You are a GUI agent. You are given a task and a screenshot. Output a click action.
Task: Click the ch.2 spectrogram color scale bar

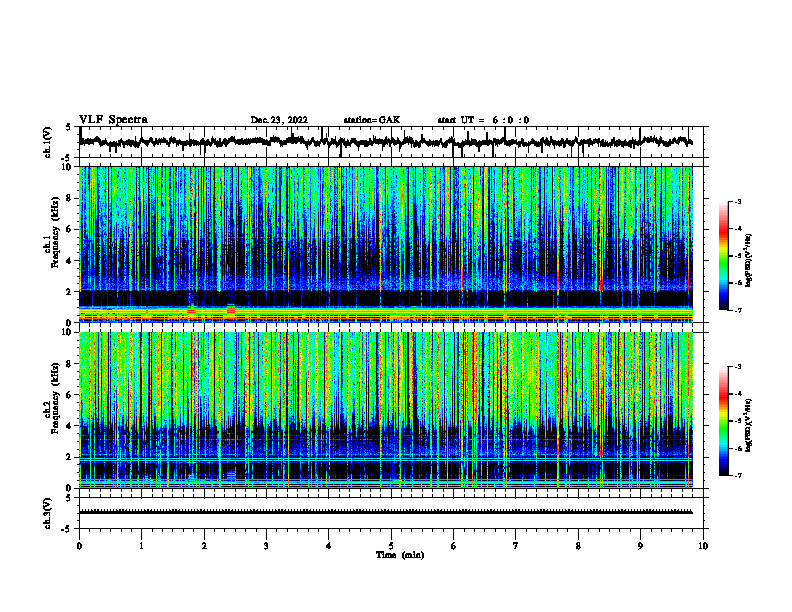(724, 421)
